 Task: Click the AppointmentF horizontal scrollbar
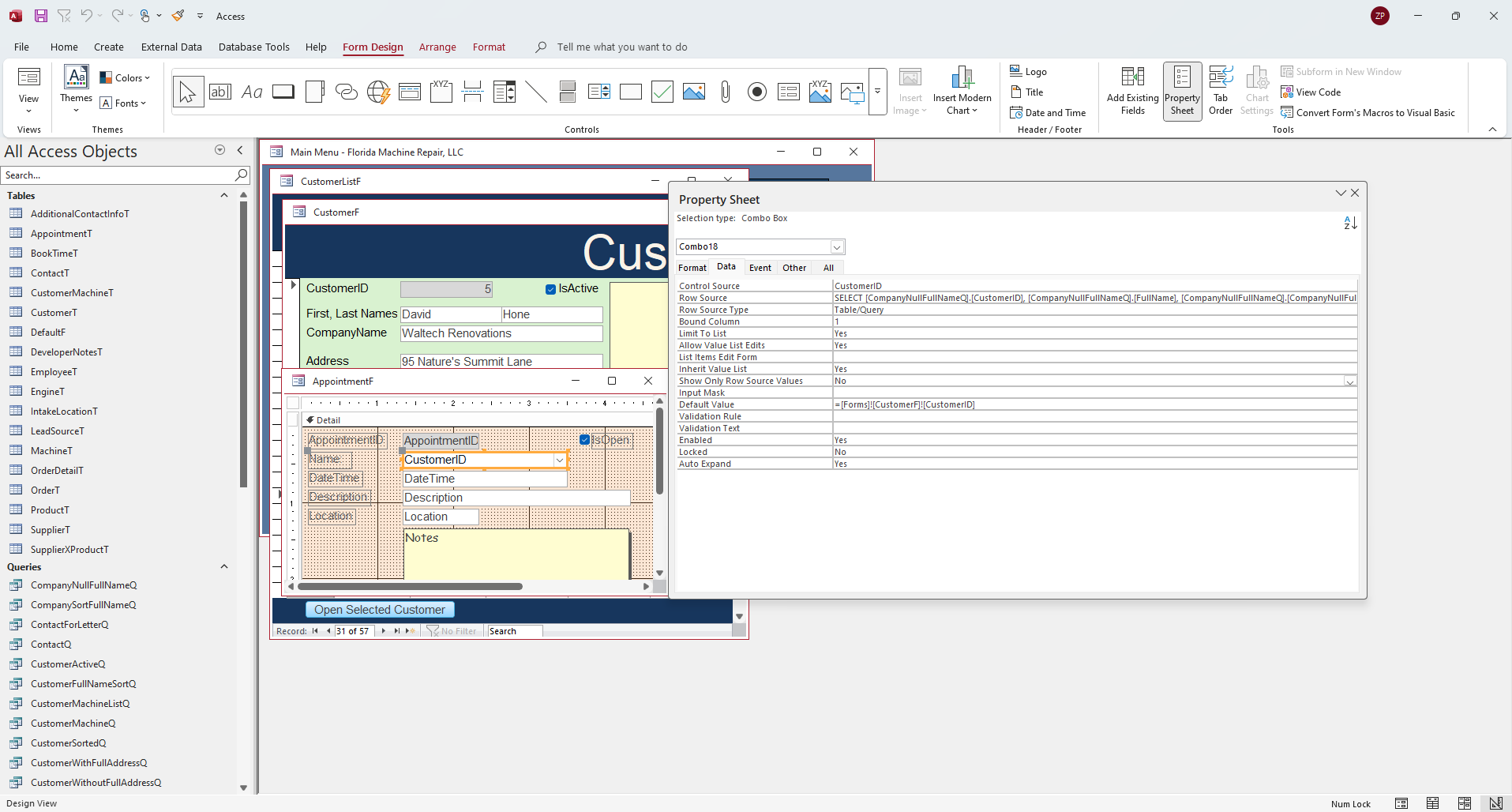(x=410, y=586)
